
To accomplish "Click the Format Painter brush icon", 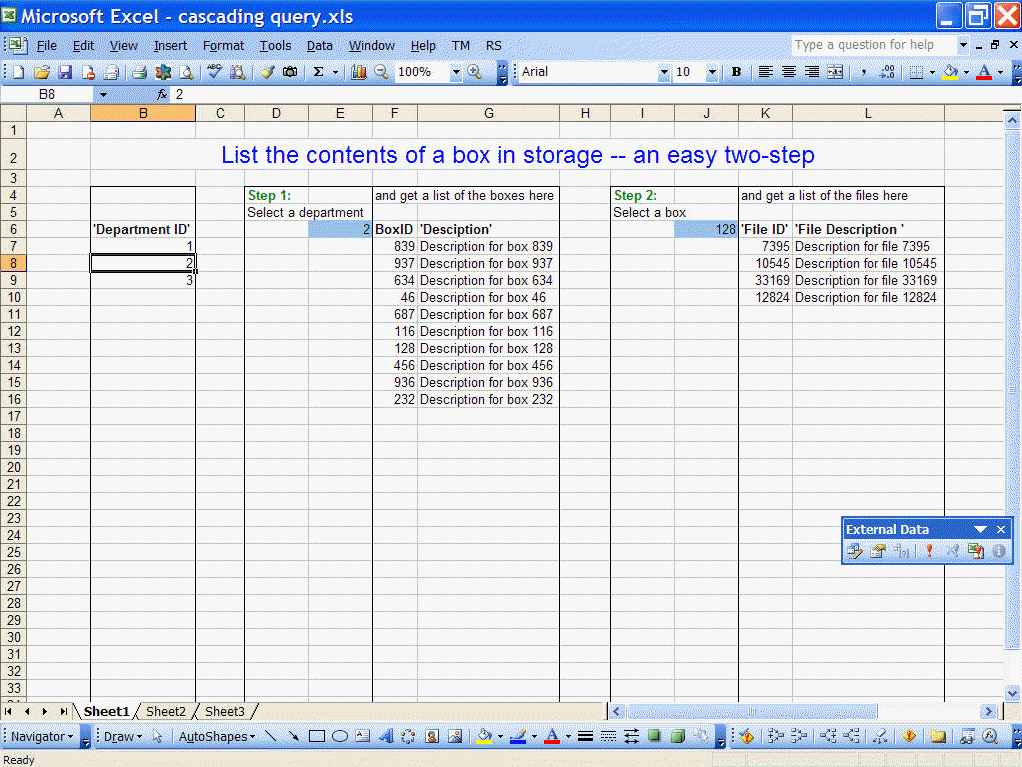I will 267,72.
